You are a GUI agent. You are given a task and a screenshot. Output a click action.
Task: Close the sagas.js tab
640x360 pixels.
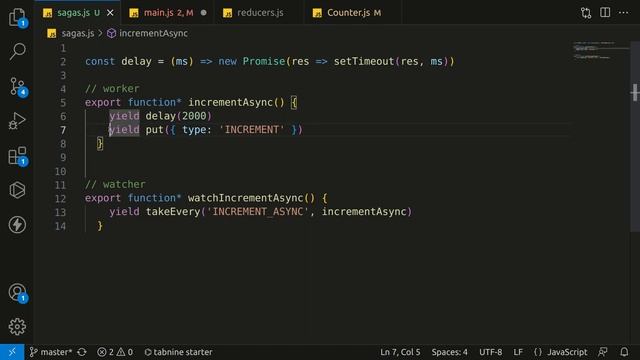(x=110, y=13)
